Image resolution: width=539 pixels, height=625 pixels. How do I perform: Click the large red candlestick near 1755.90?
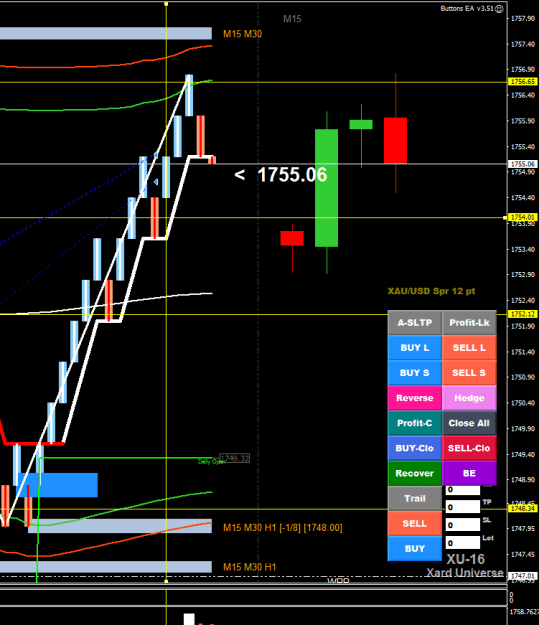(395, 140)
